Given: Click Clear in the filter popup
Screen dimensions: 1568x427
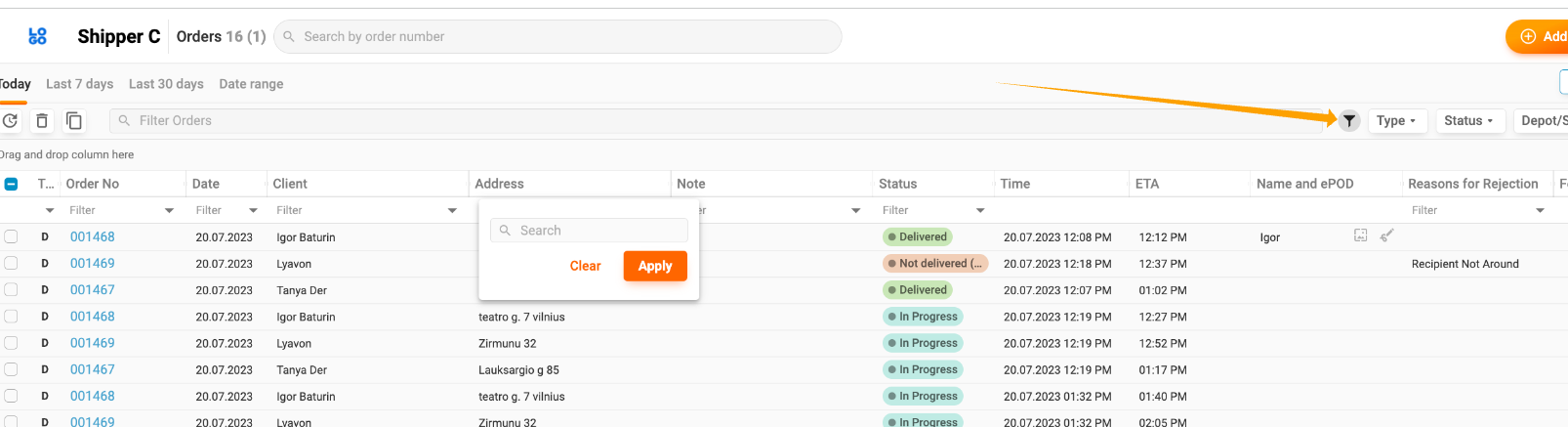Looking at the screenshot, I should click(x=585, y=266).
